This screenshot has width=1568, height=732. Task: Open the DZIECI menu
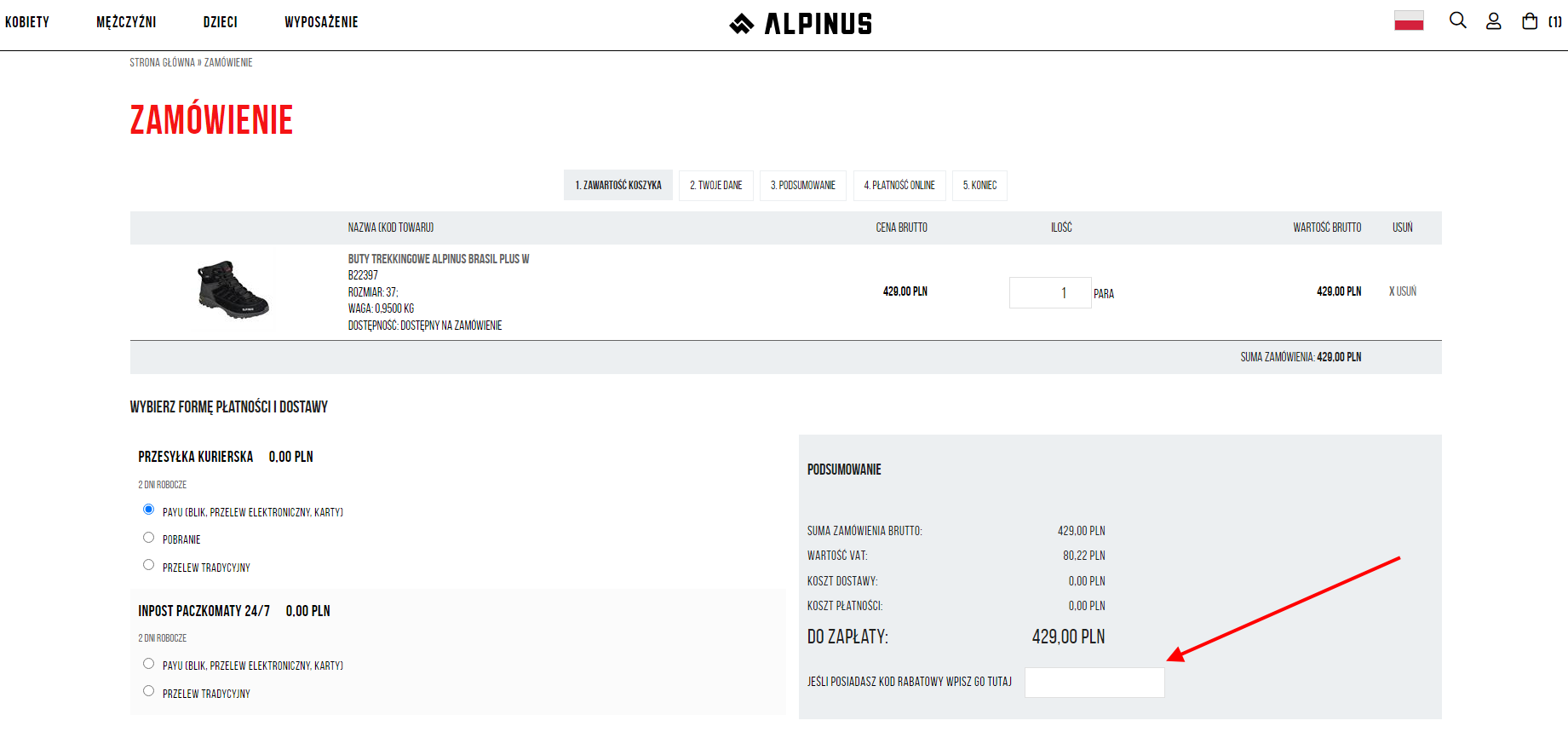[x=220, y=22]
